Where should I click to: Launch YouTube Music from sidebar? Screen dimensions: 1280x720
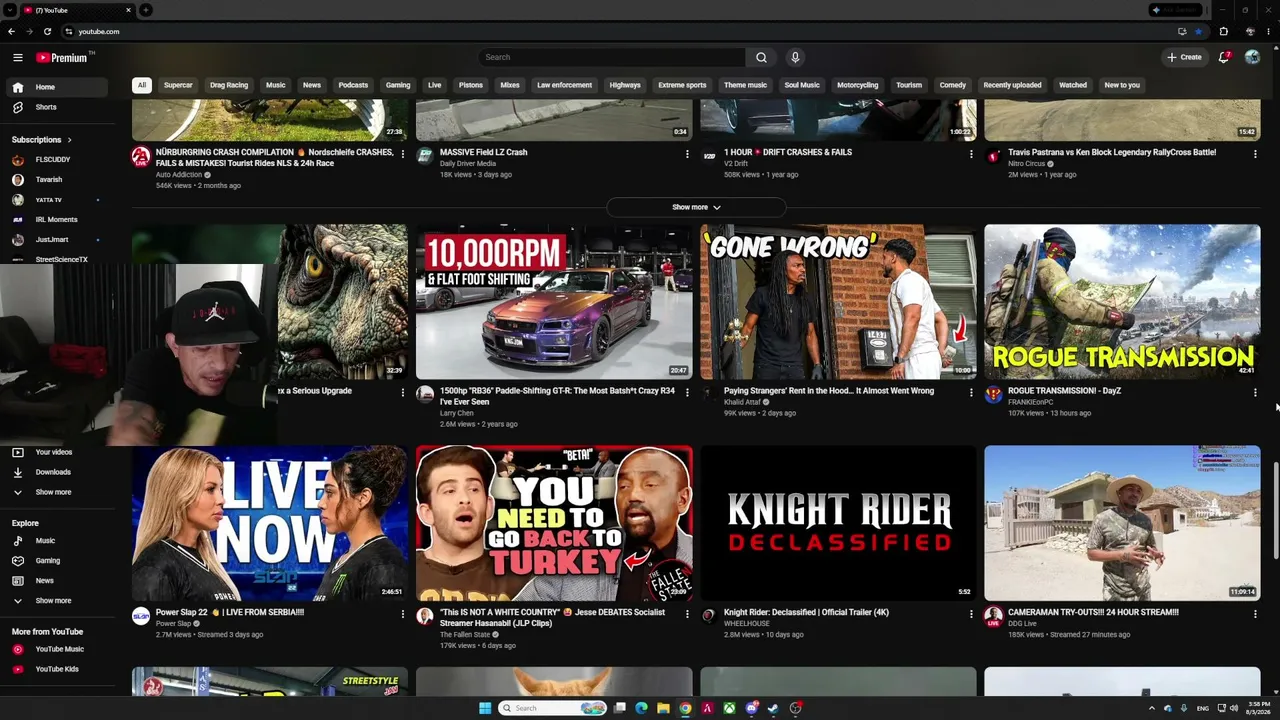coord(60,649)
